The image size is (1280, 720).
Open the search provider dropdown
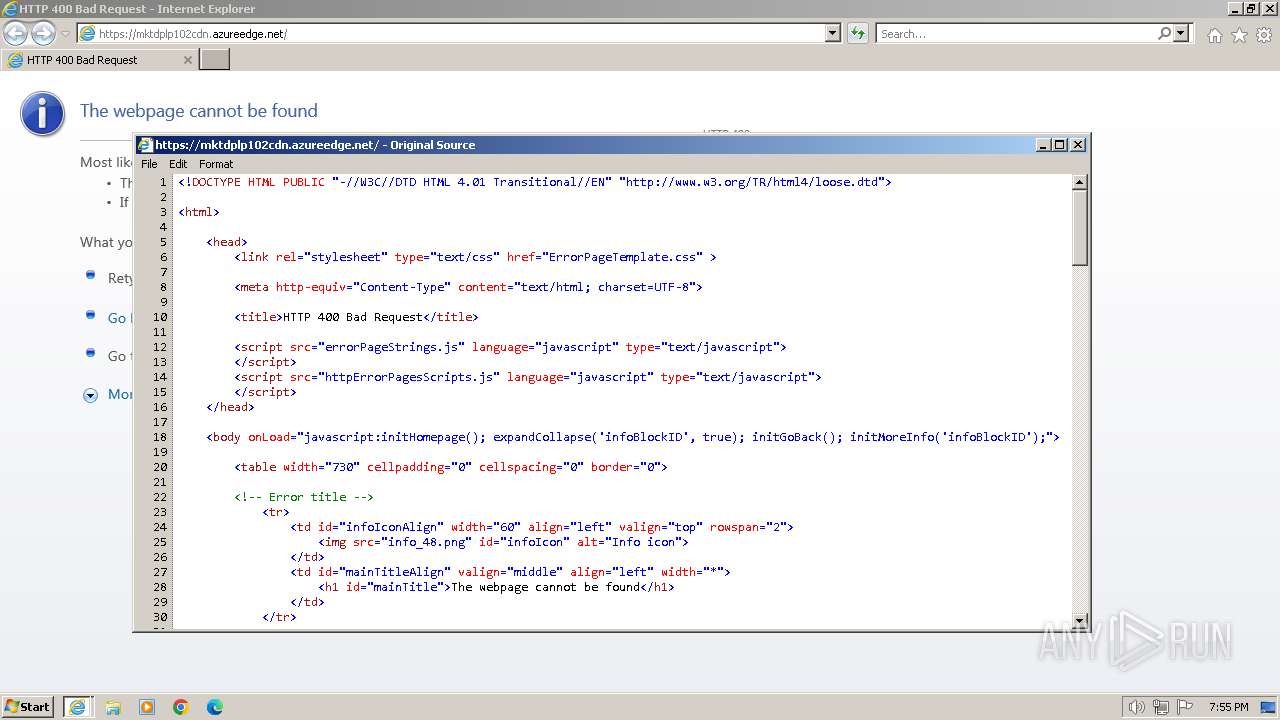pos(1182,34)
